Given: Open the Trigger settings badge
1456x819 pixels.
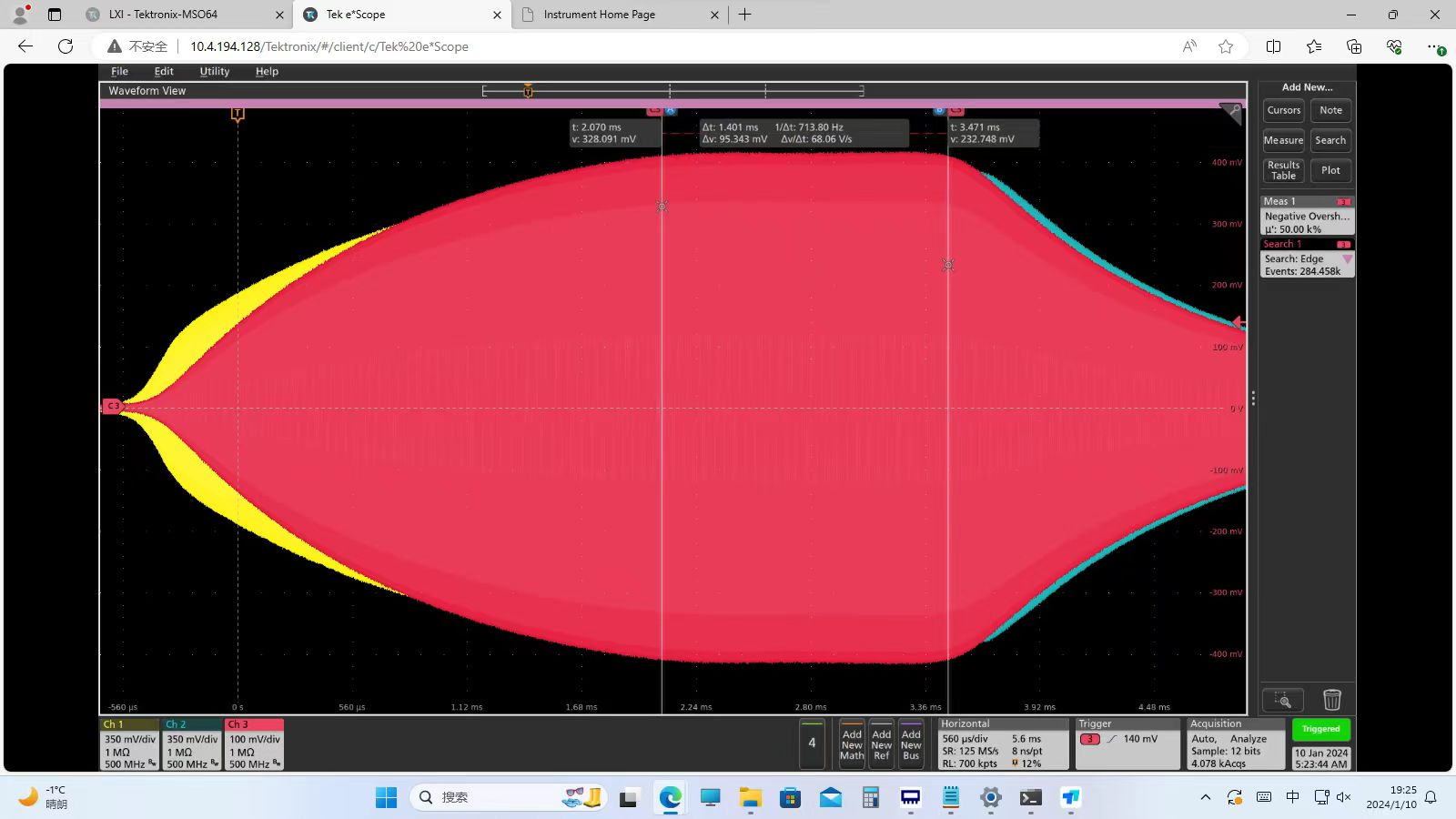Looking at the screenshot, I should tap(1127, 745).
